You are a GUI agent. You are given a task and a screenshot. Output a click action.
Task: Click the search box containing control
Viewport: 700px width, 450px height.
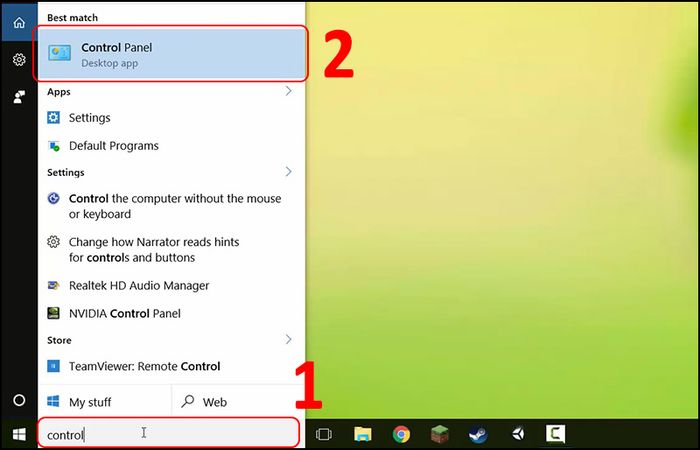168,433
